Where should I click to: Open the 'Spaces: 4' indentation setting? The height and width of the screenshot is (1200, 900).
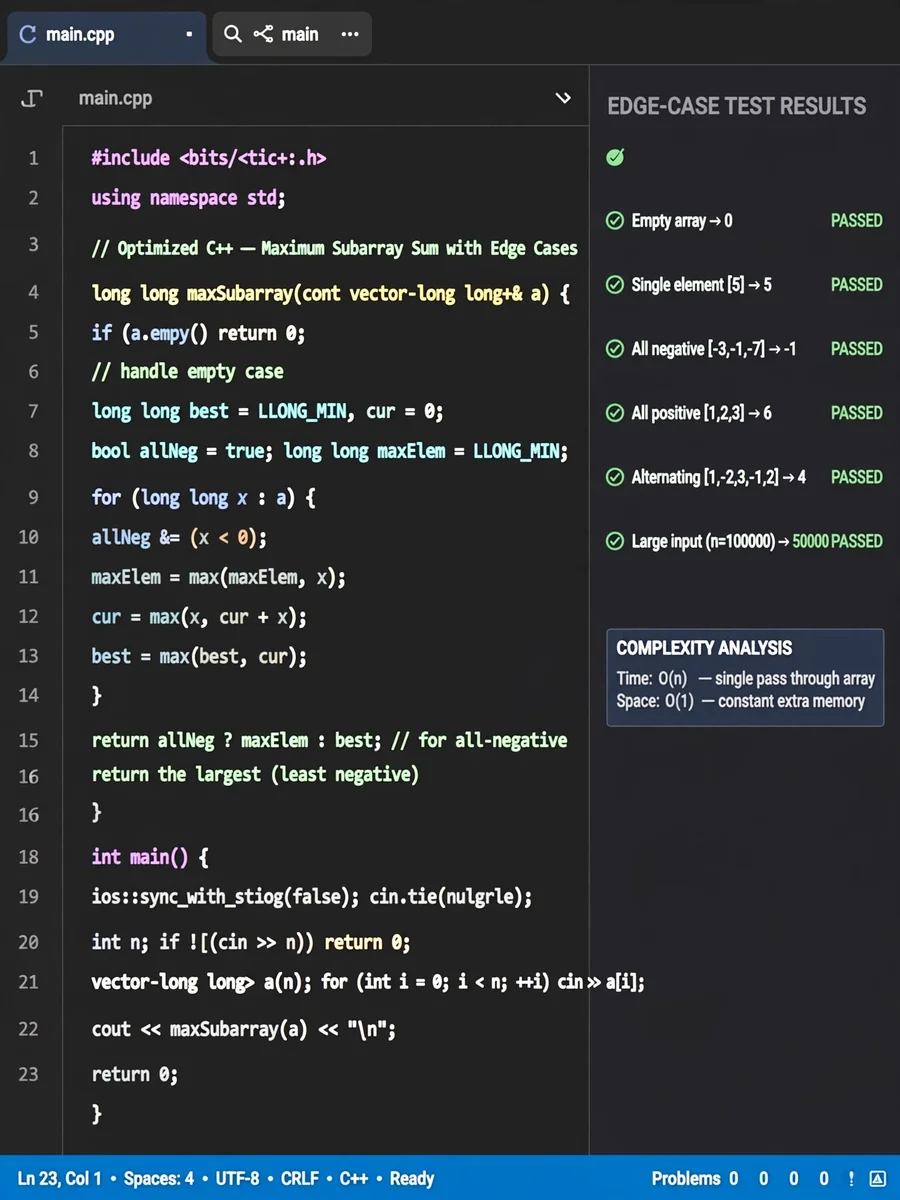pos(159,1178)
